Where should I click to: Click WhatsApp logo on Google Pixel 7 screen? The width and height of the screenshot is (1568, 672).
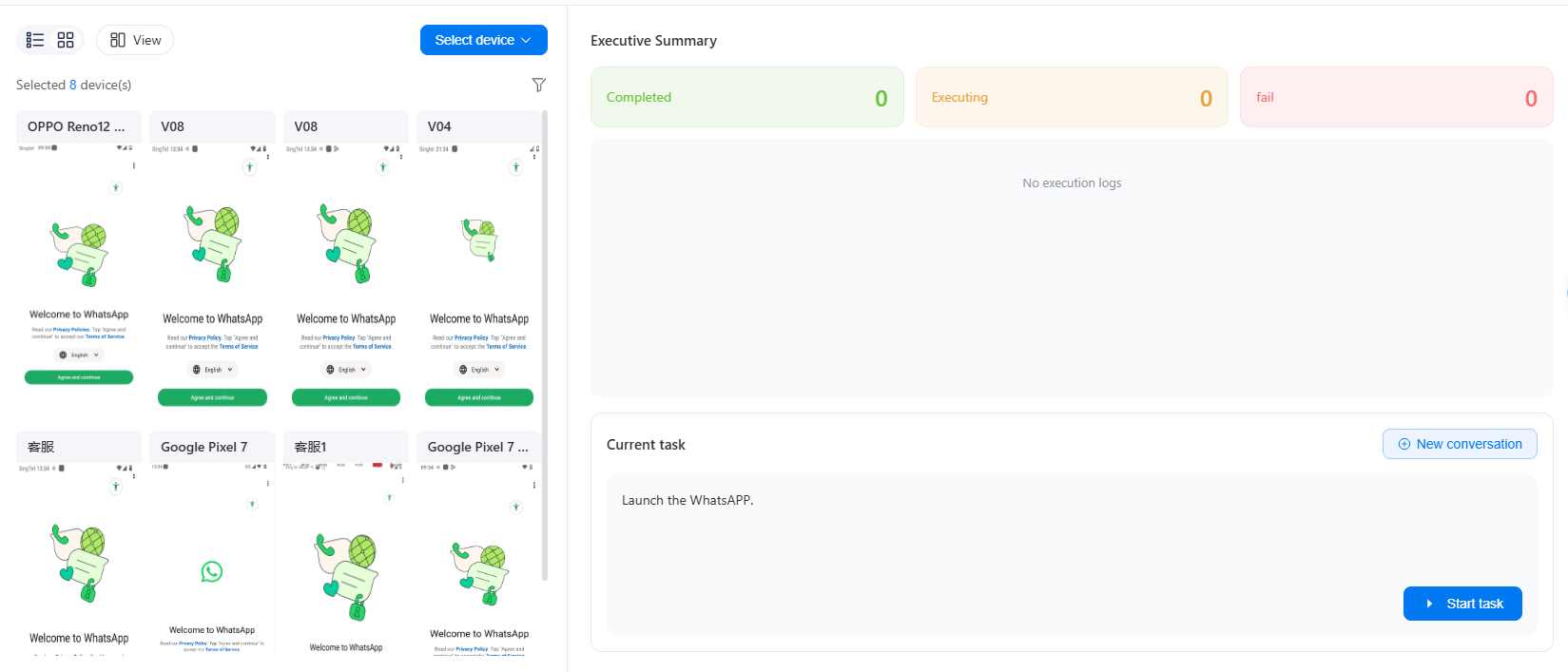212,571
